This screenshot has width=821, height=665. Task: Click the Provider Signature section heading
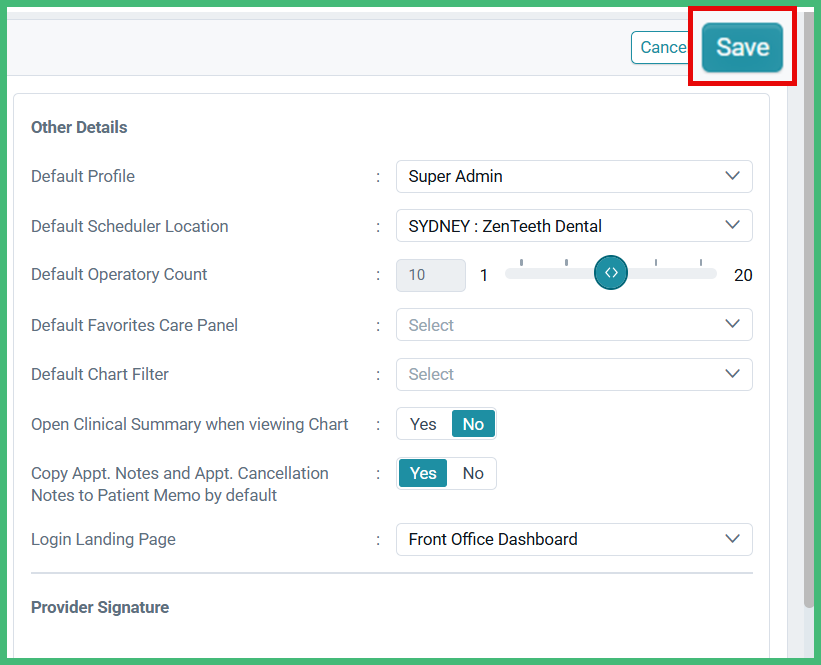click(x=99, y=607)
